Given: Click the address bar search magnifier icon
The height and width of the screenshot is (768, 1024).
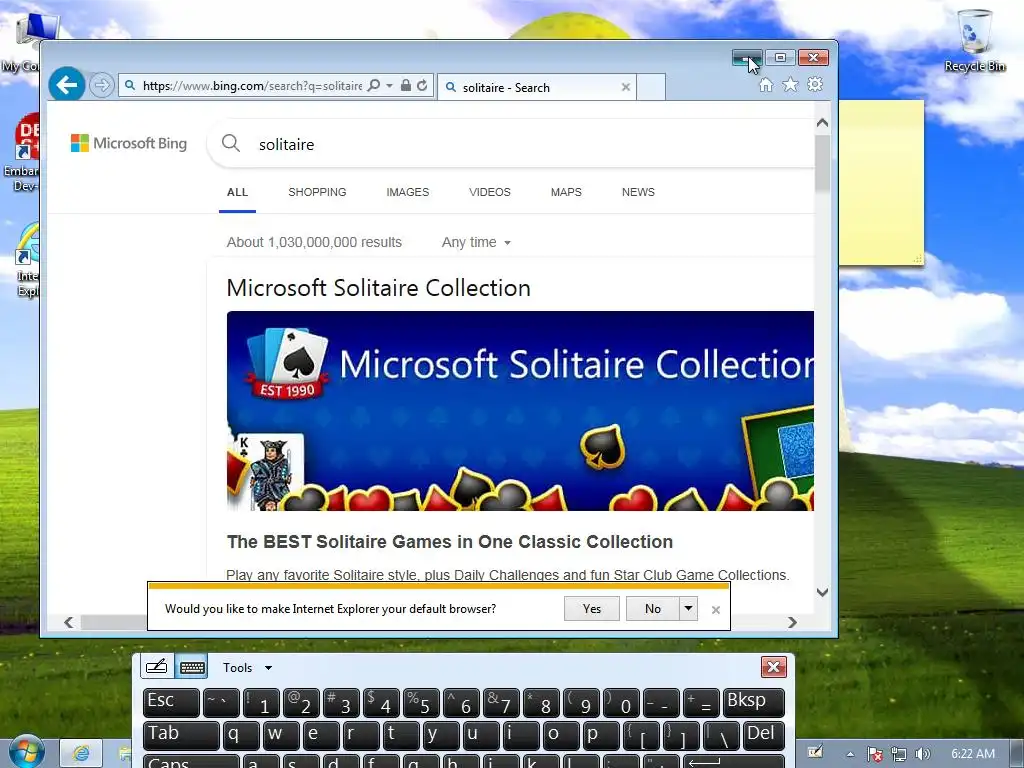Looking at the screenshot, I should pyautogui.click(x=374, y=86).
